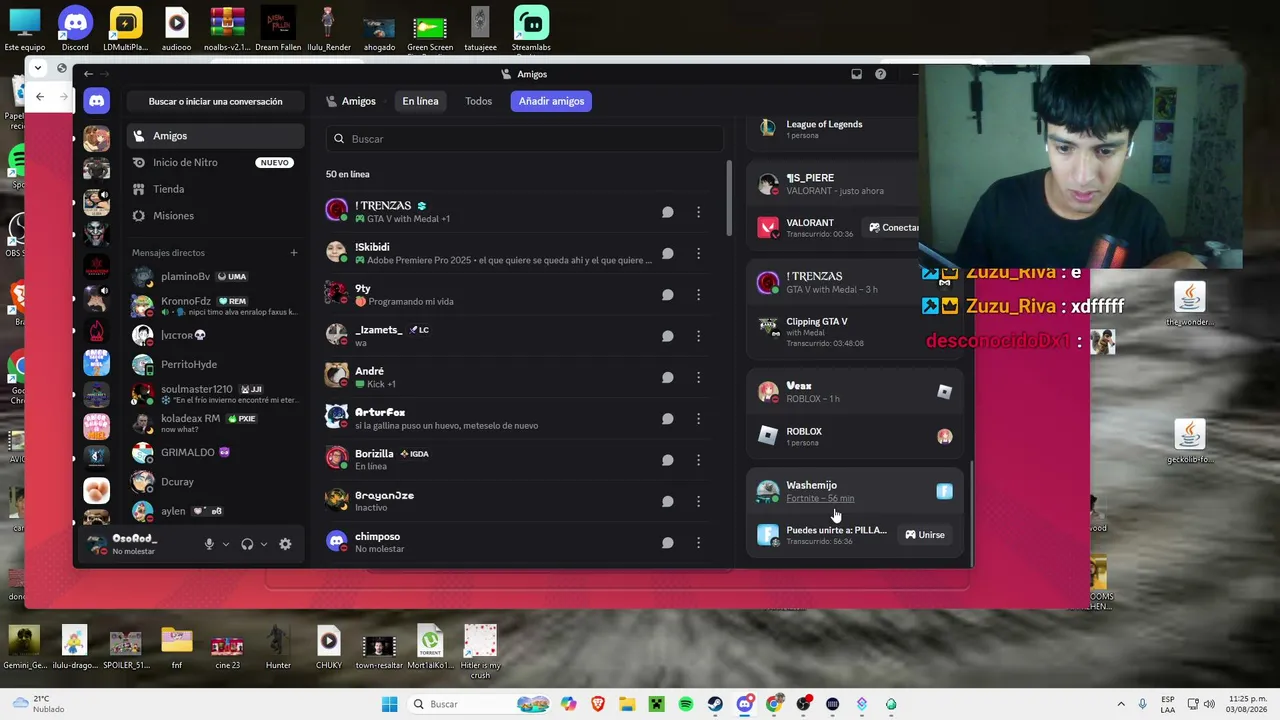Open the Discord inbox icon in title bar
1280x720 pixels.
click(x=856, y=74)
